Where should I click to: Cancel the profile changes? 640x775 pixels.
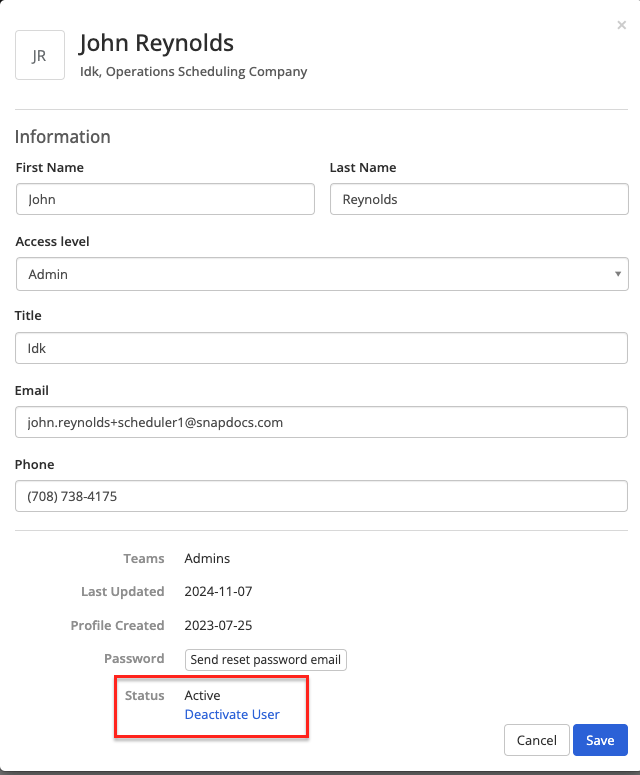537,740
